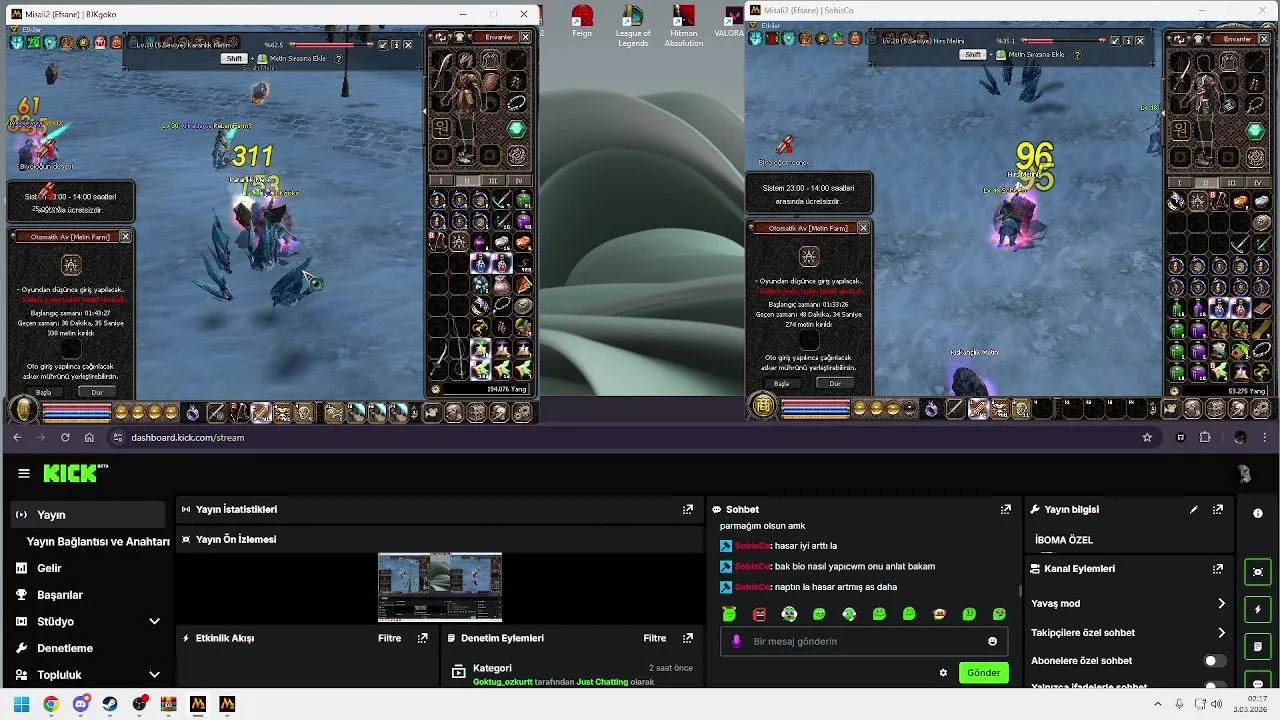Switch SobisCo inventory to page I
This screenshot has height=720, width=1280.
pos(1180,183)
